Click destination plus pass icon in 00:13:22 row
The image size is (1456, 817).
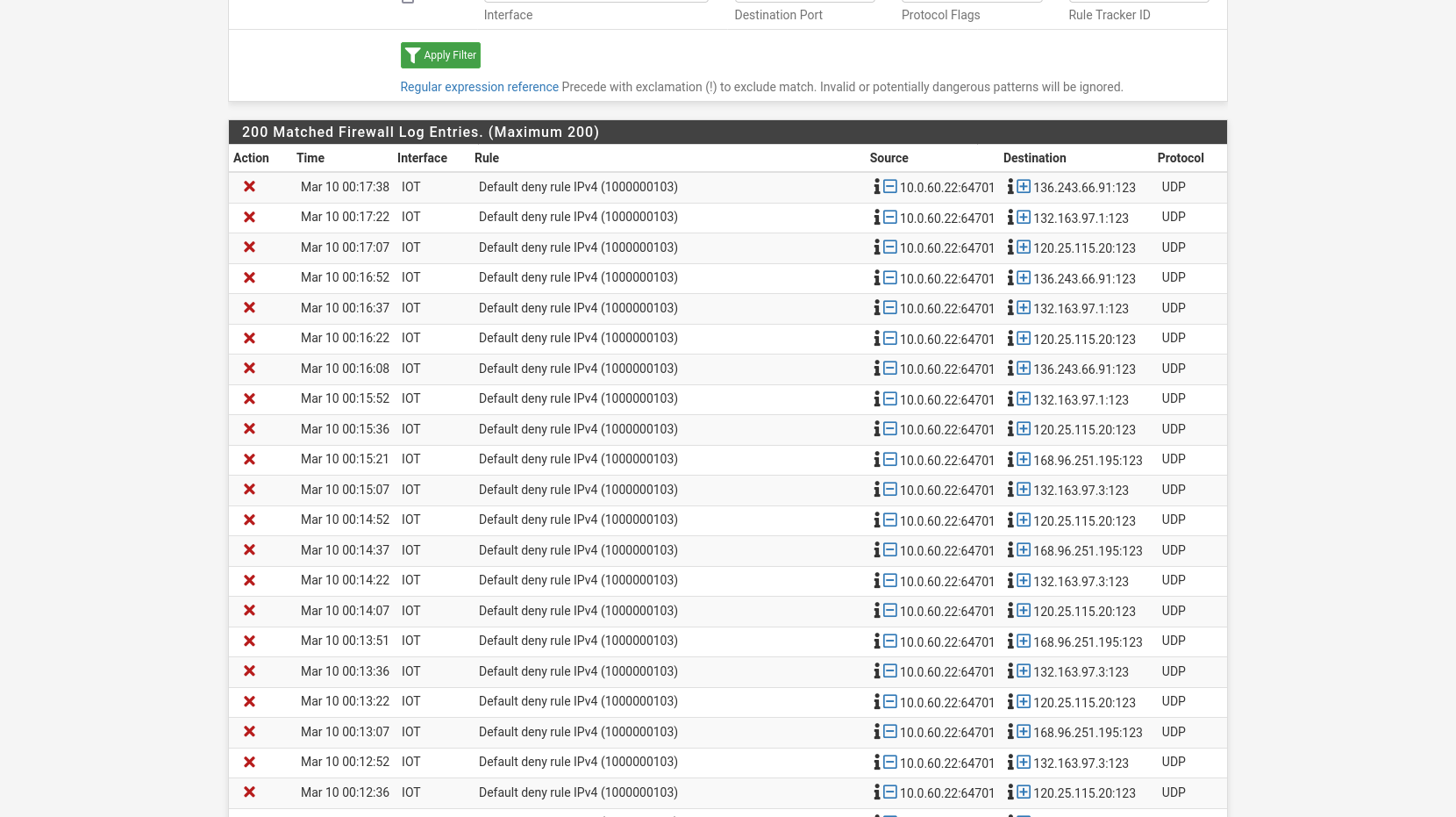tap(1024, 701)
